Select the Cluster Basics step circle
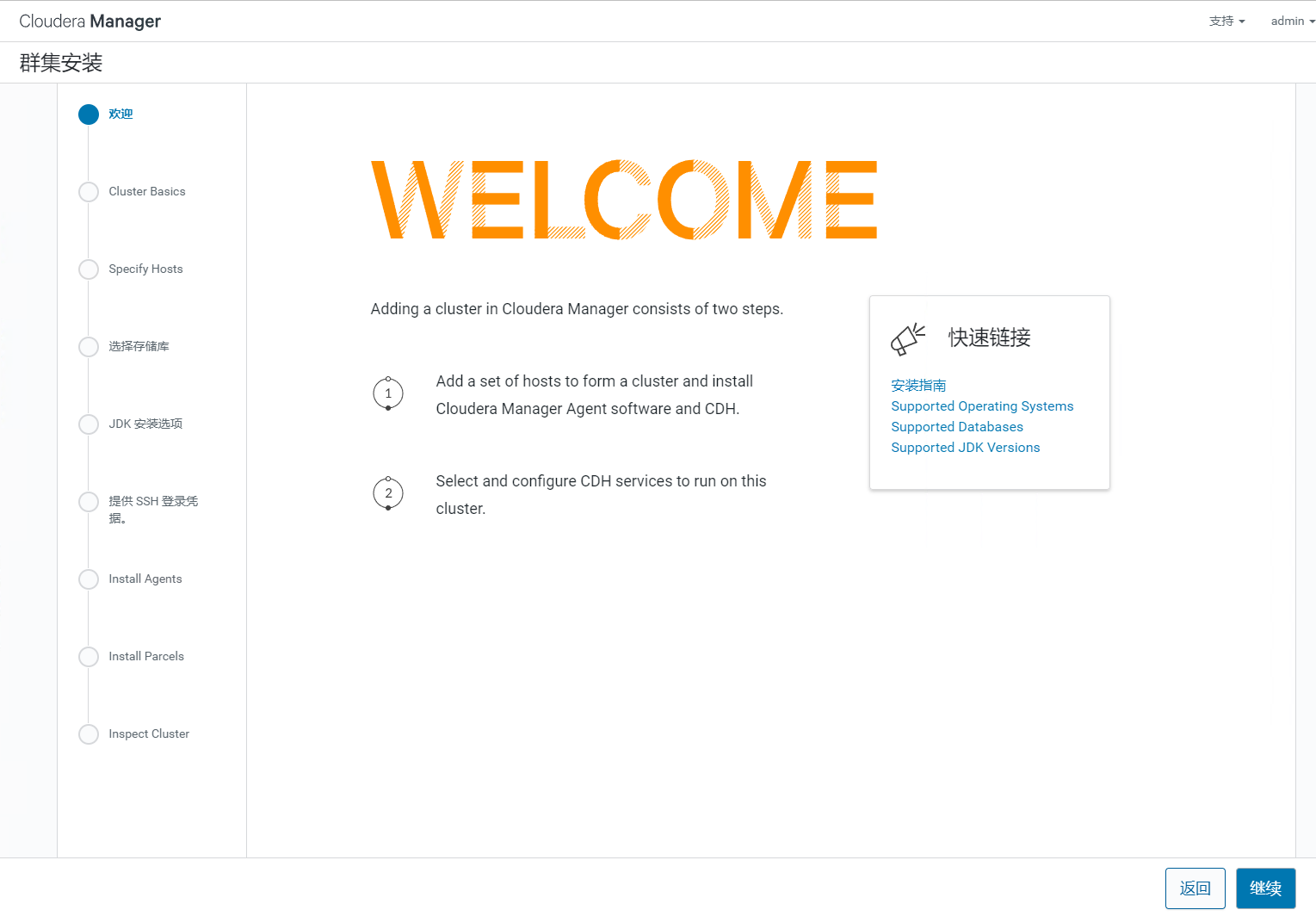Image resolution: width=1316 pixels, height=916 pixels. point(89,192)
